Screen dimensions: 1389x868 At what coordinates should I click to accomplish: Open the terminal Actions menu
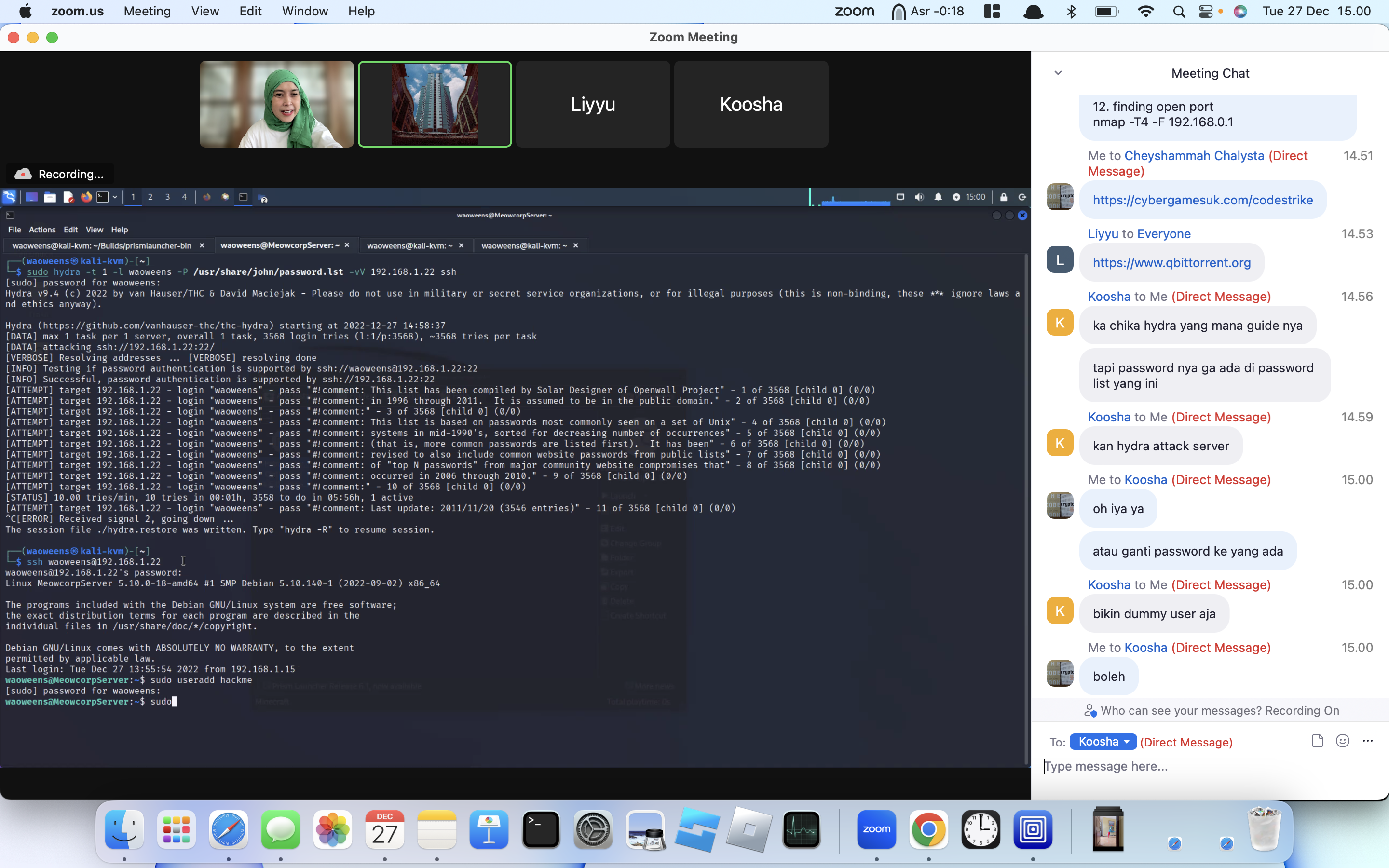42,230
